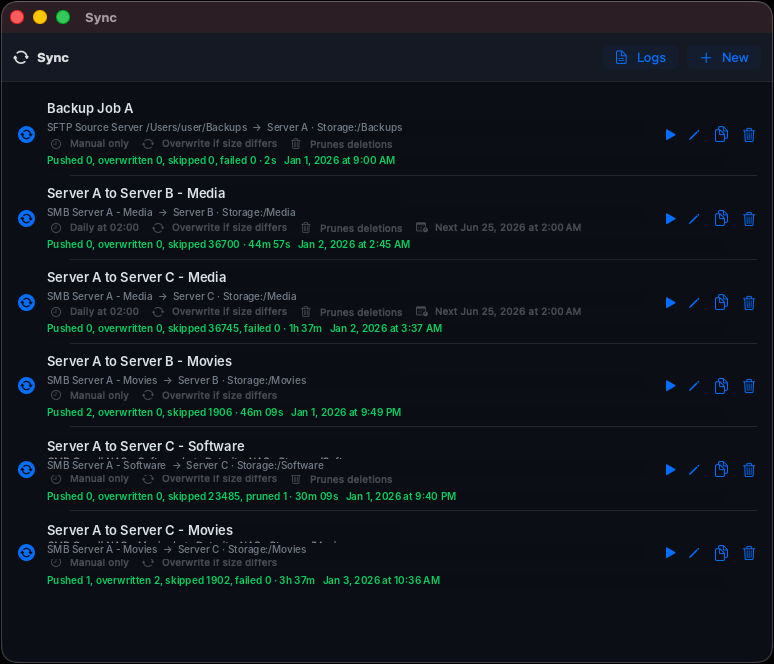774x664 pixels.
Task: Click destination 'Server C · Storage:/Software'
Action: pos(255,465)
